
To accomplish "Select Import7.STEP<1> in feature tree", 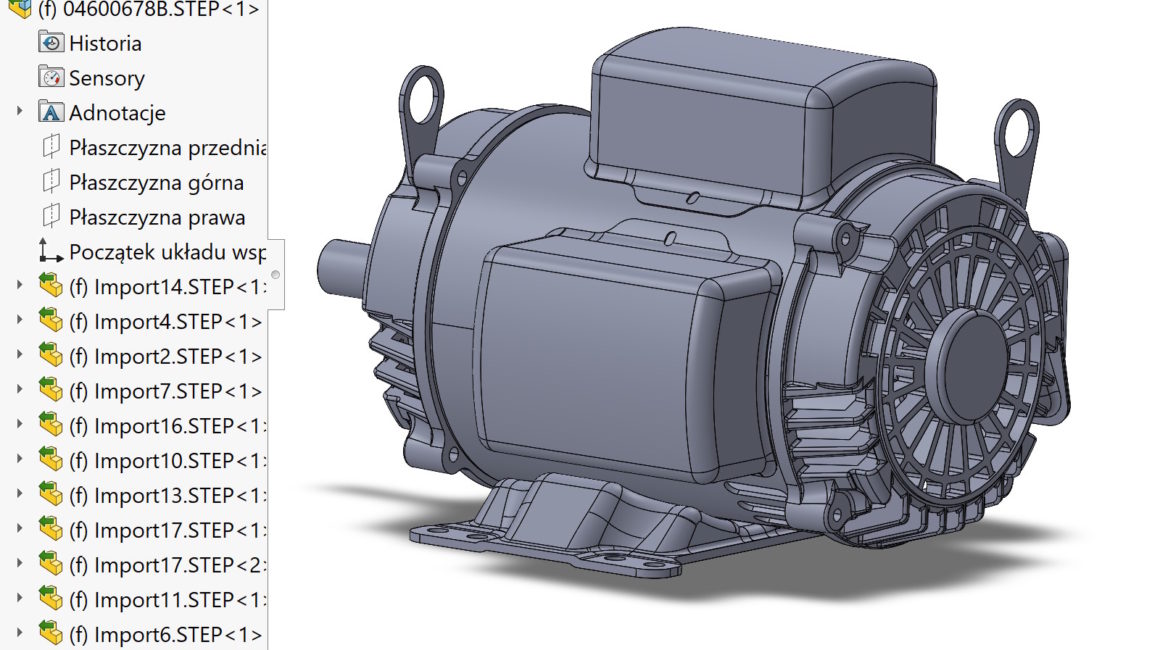I will click(x=165, y=391).
